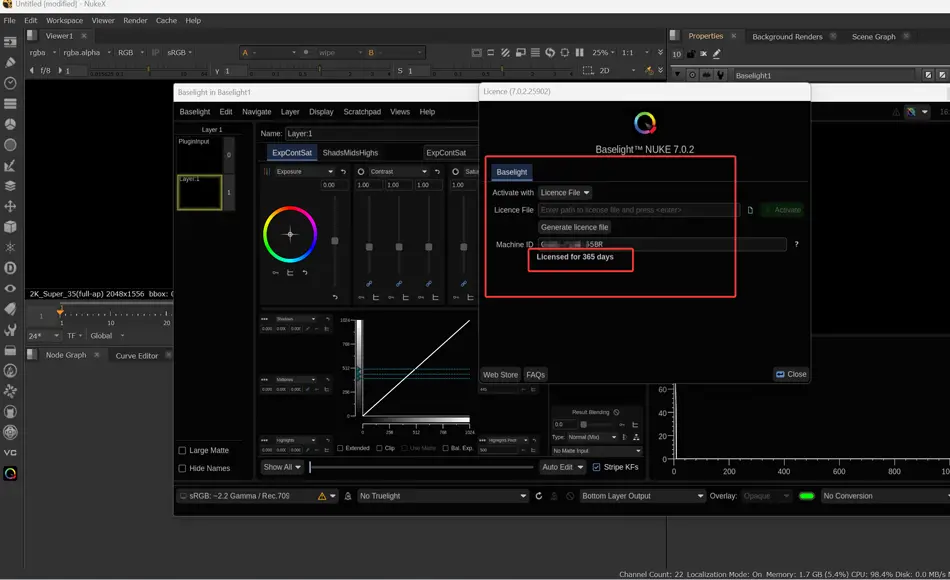
Task: Toggle the green overlay indicator switch
Action: coord(806,496)
